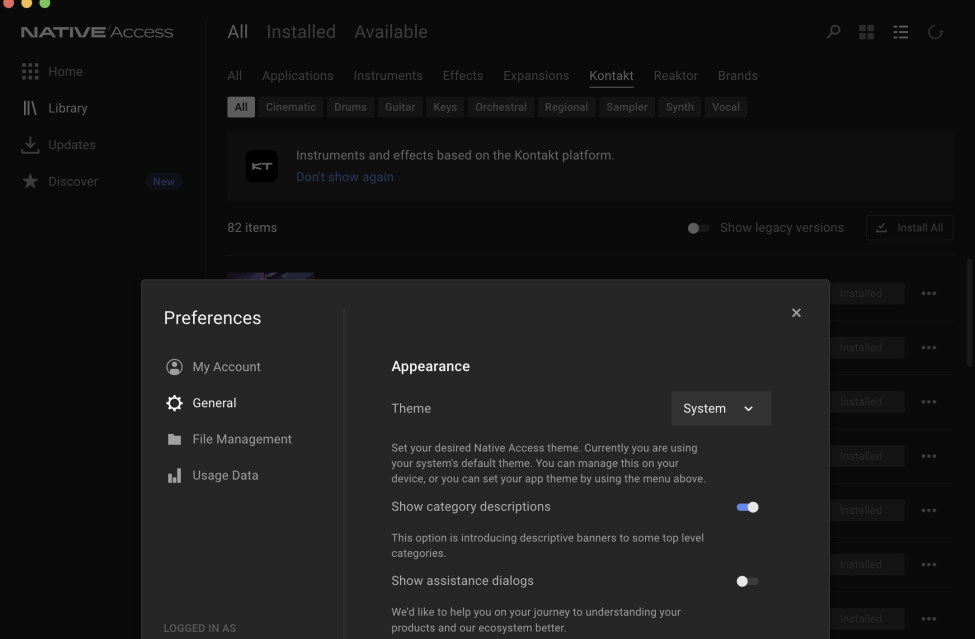Select the Available tab

[390, 32]
